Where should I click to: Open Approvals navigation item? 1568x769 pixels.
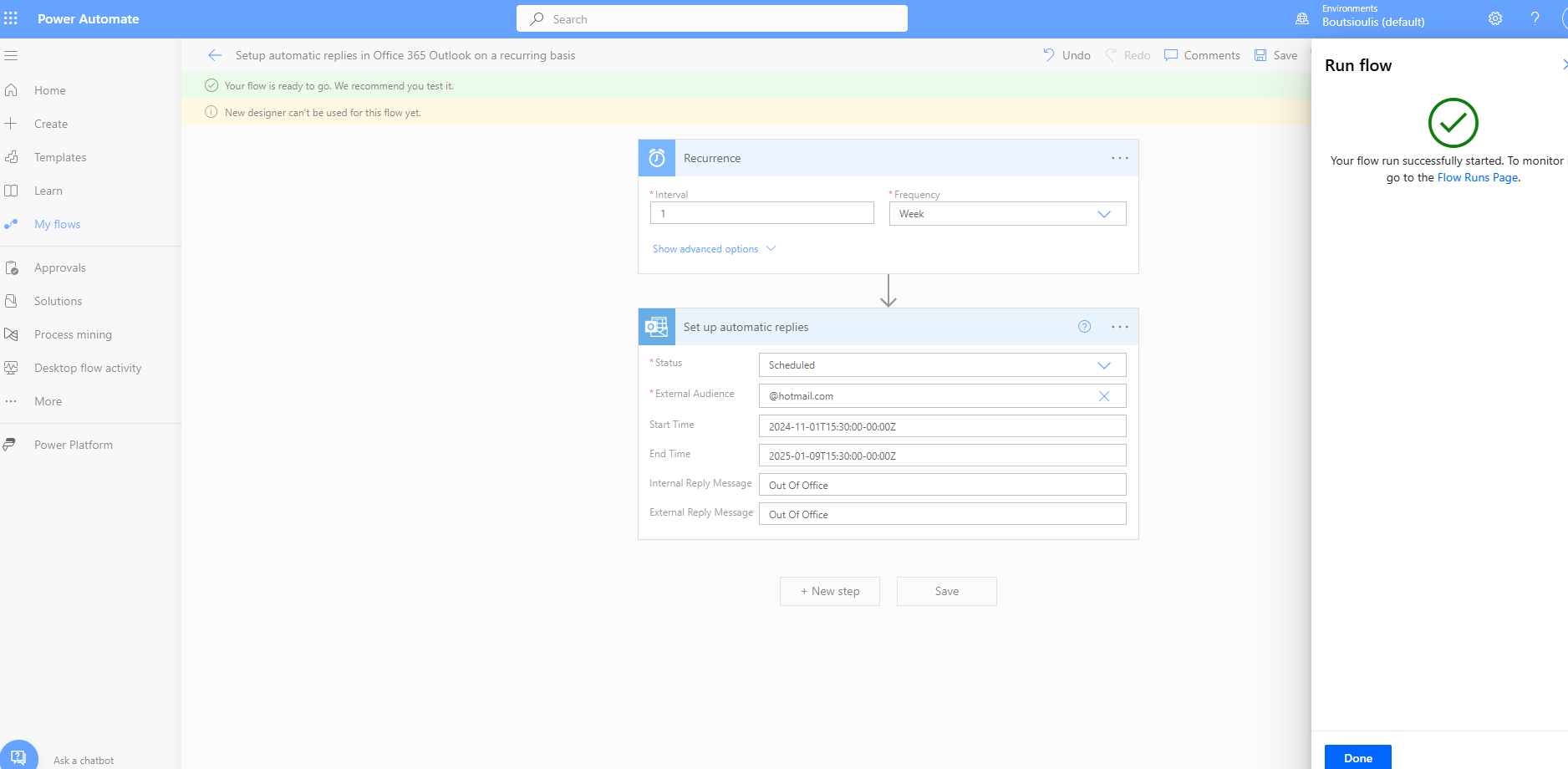pos(60,267)
